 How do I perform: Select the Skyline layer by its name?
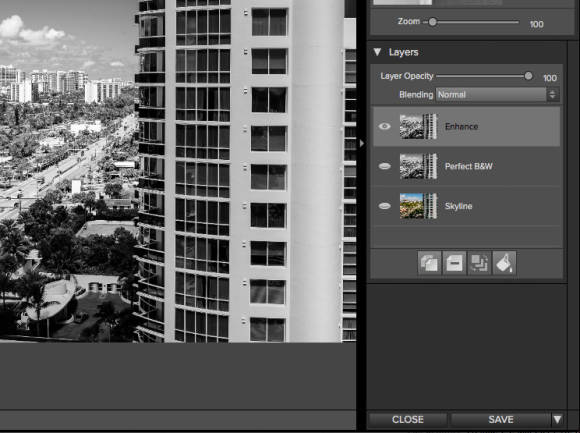point(458,206)
